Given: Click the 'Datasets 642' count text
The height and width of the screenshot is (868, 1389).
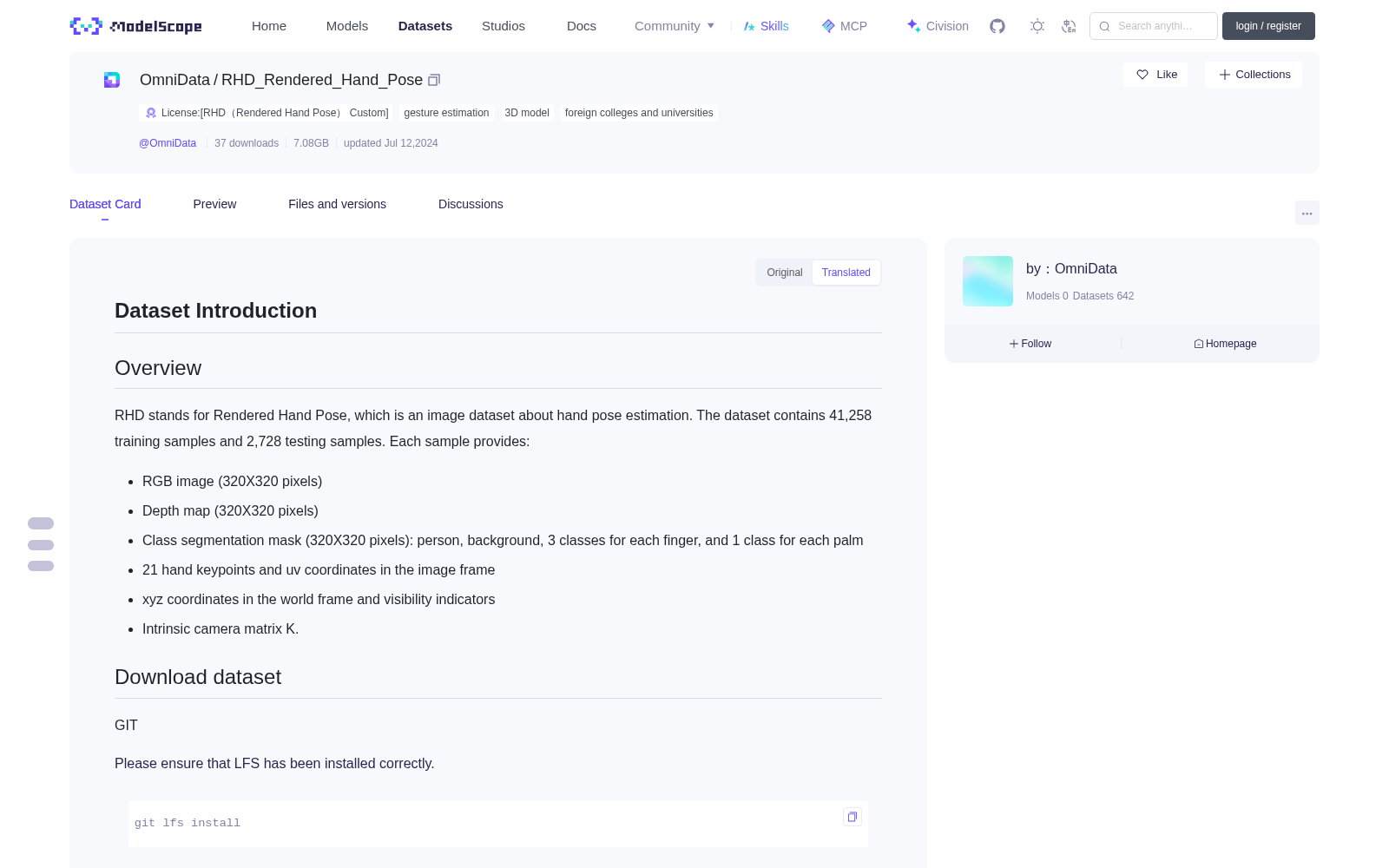Looking at the screenshot, I should [x=1103, y=296].
